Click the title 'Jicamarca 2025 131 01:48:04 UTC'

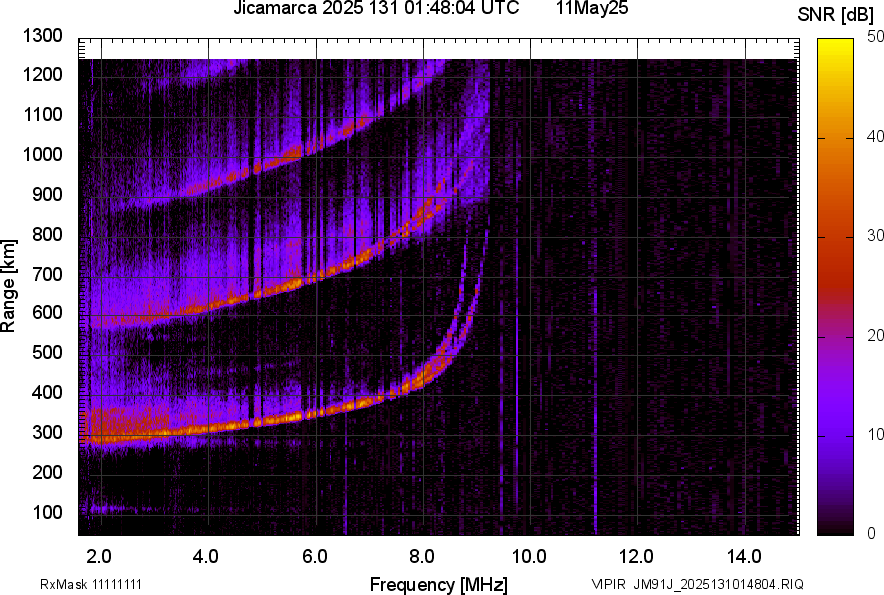point(376,8)
